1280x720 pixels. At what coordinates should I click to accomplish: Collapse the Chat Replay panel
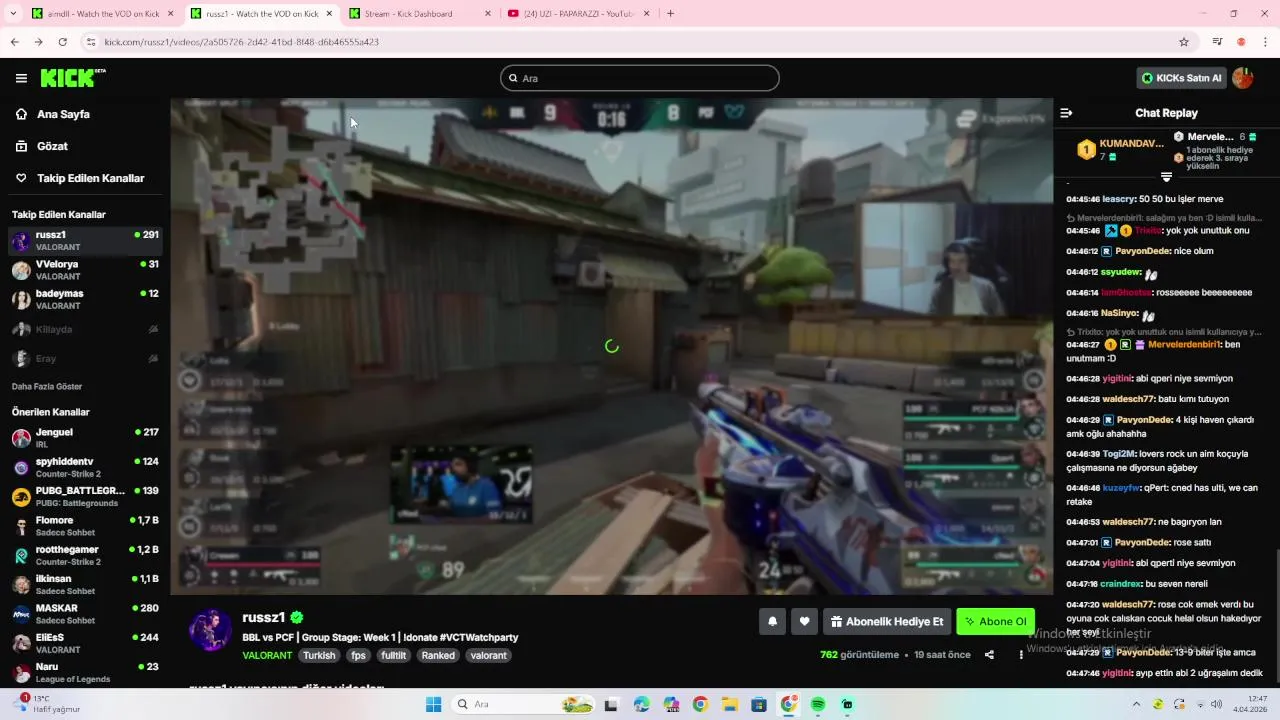pyautogui.click(x=1066, y=113)
